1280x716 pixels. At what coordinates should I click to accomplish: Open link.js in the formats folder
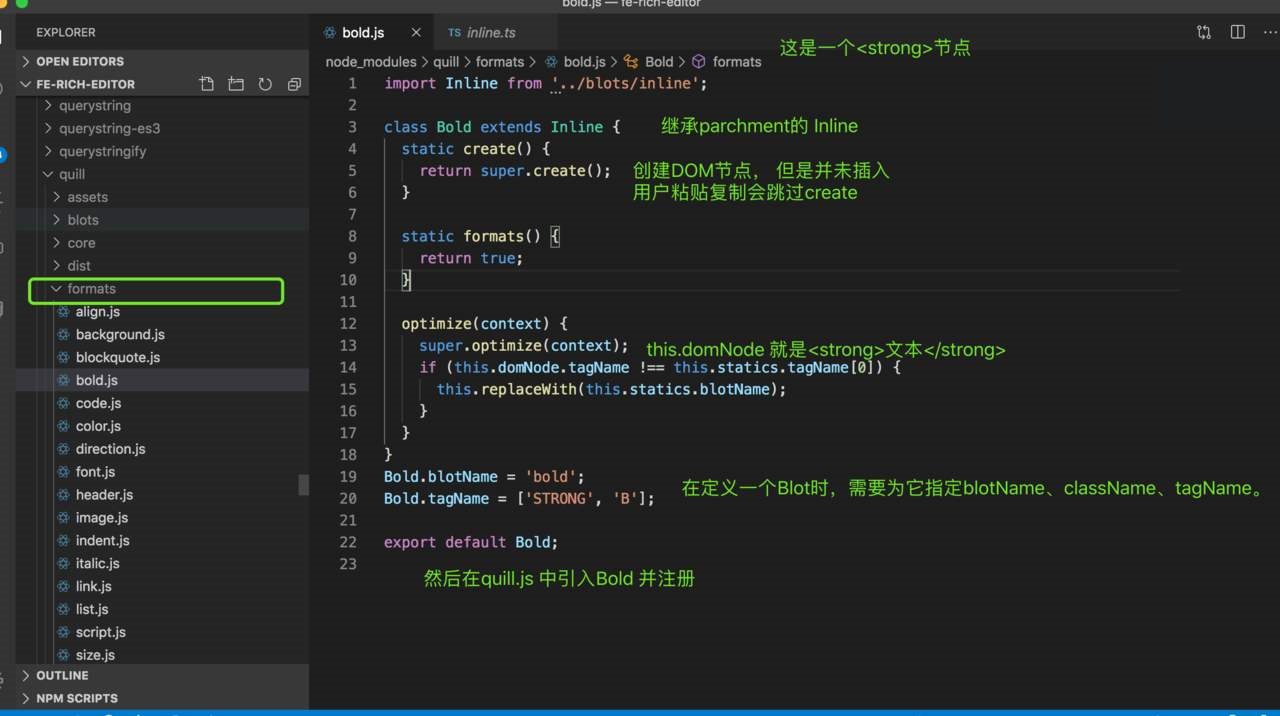93,587
